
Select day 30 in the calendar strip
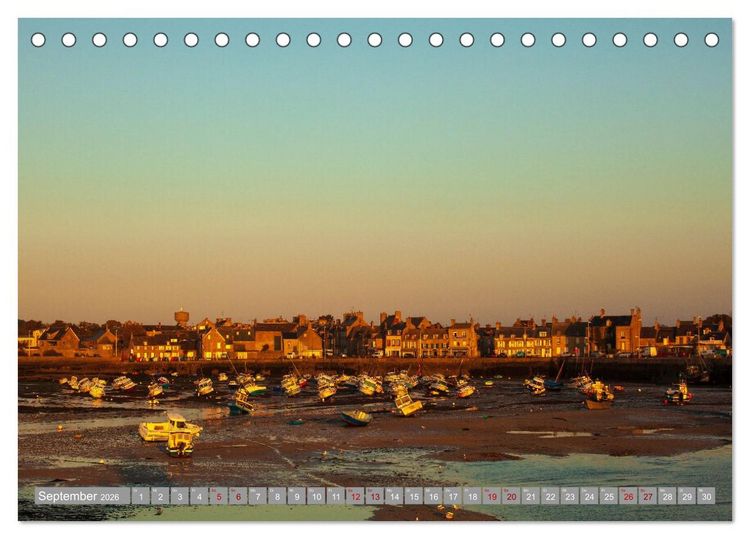pos(706,496)
